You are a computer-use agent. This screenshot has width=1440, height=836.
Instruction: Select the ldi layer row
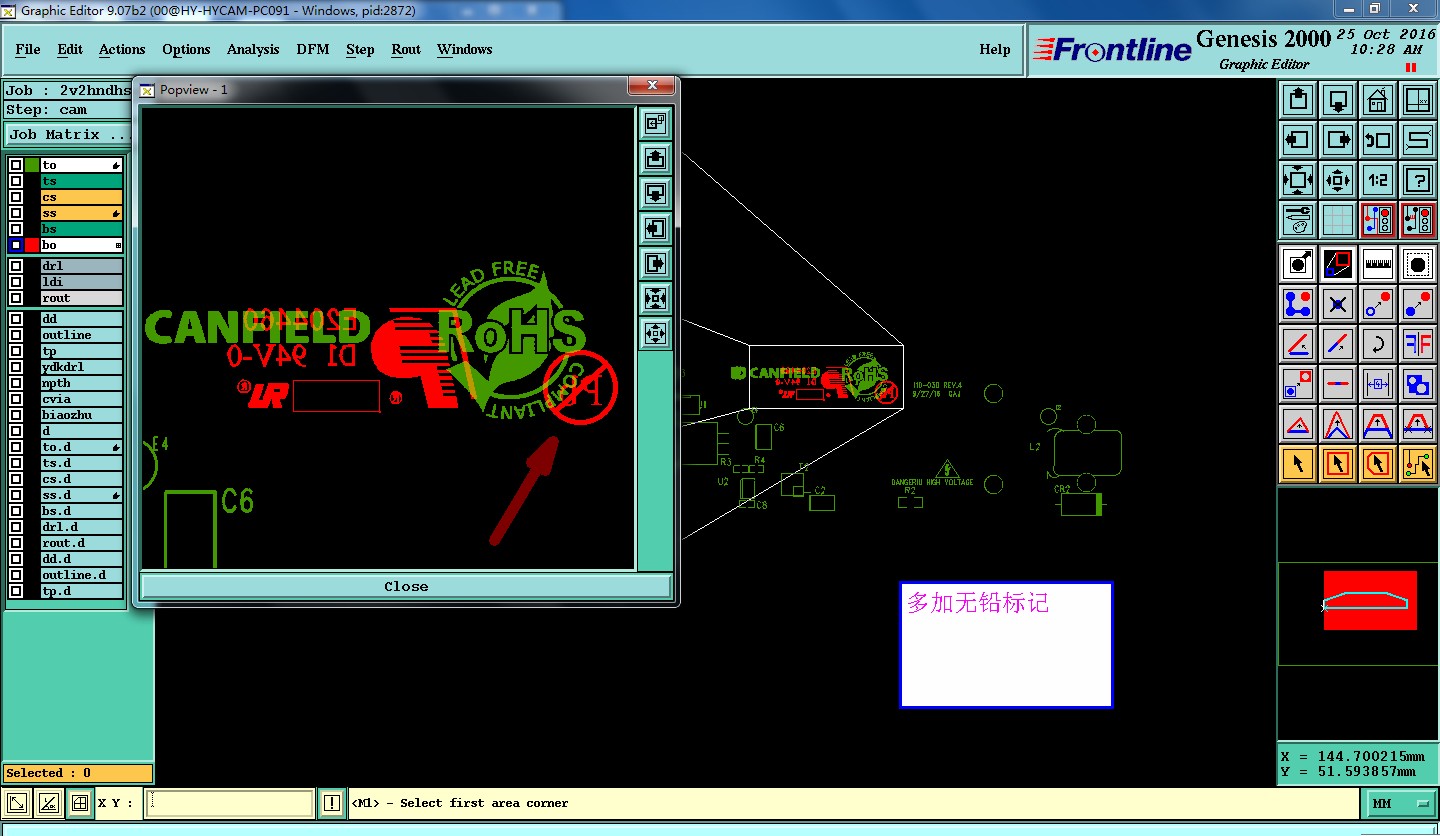[x=81, y=282]
